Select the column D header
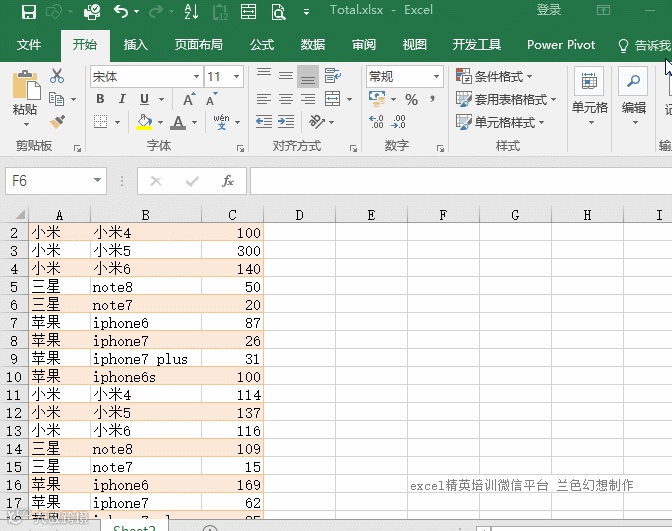This screenshot has width=672, height=531. click(299, 215)
